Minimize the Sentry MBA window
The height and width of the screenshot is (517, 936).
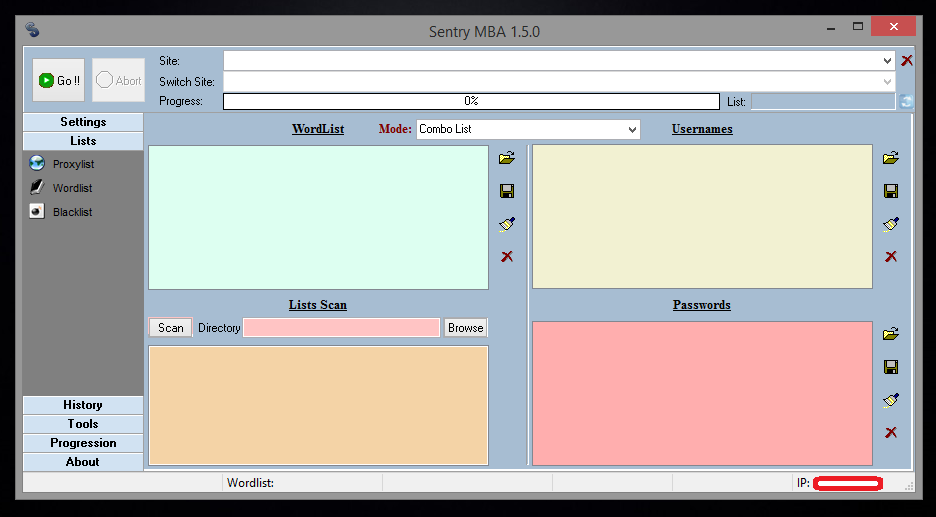830,27
